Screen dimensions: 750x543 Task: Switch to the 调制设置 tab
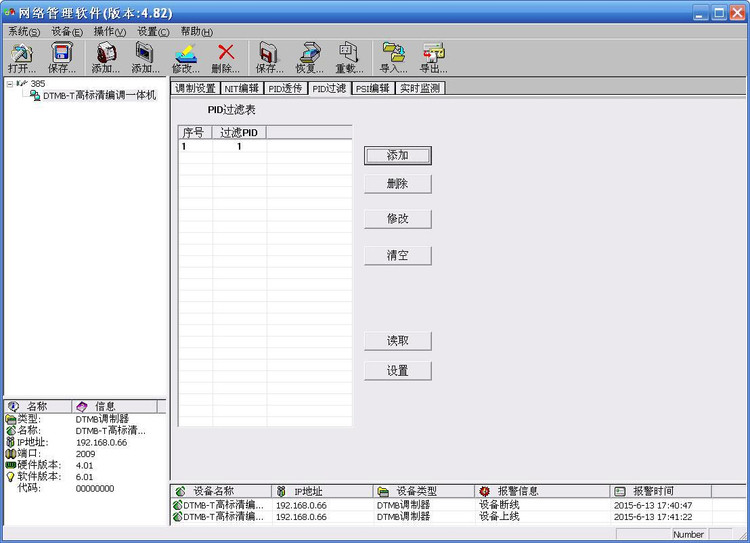click(195, 88)
